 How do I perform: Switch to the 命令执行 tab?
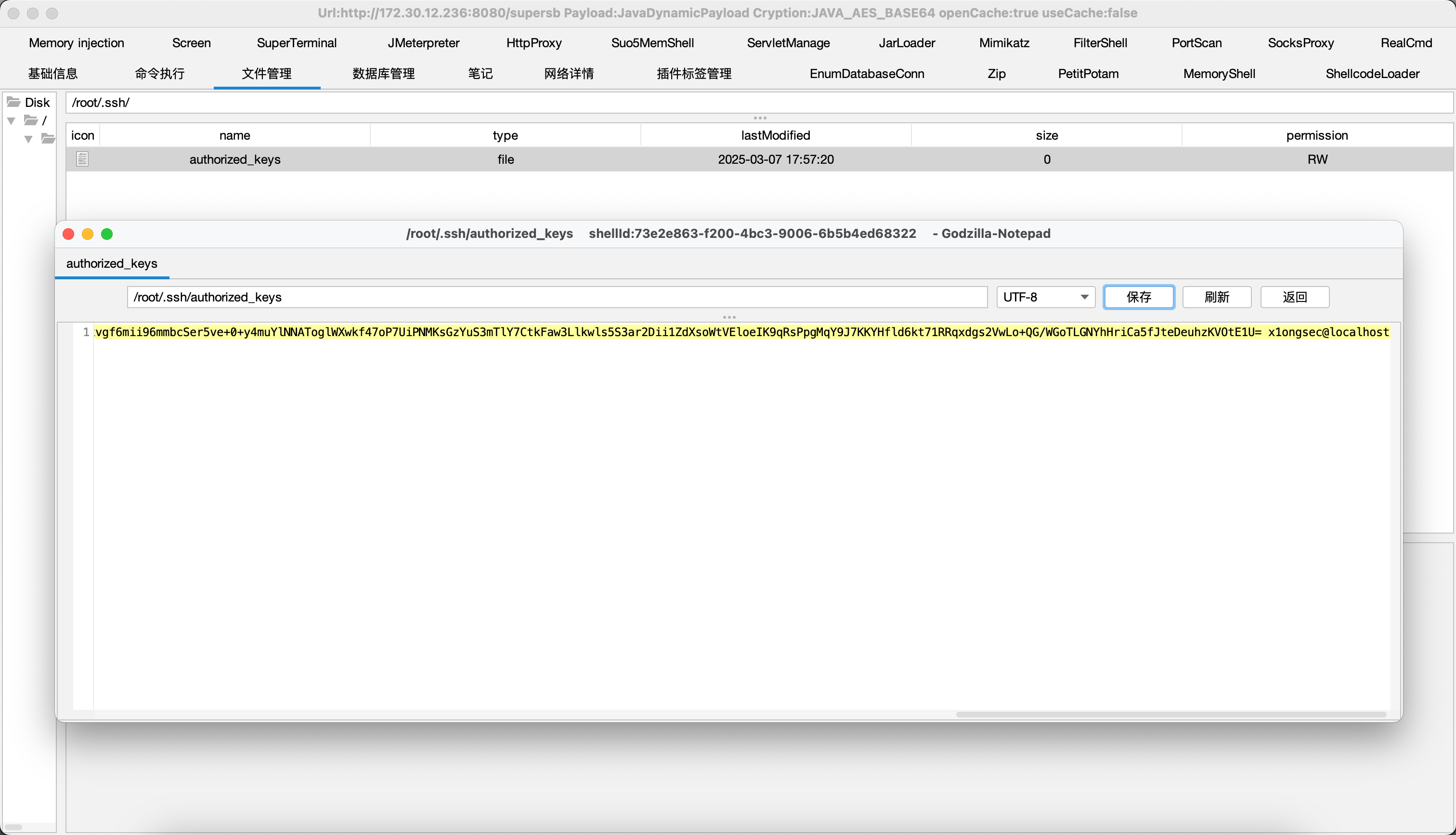point(159,73)
